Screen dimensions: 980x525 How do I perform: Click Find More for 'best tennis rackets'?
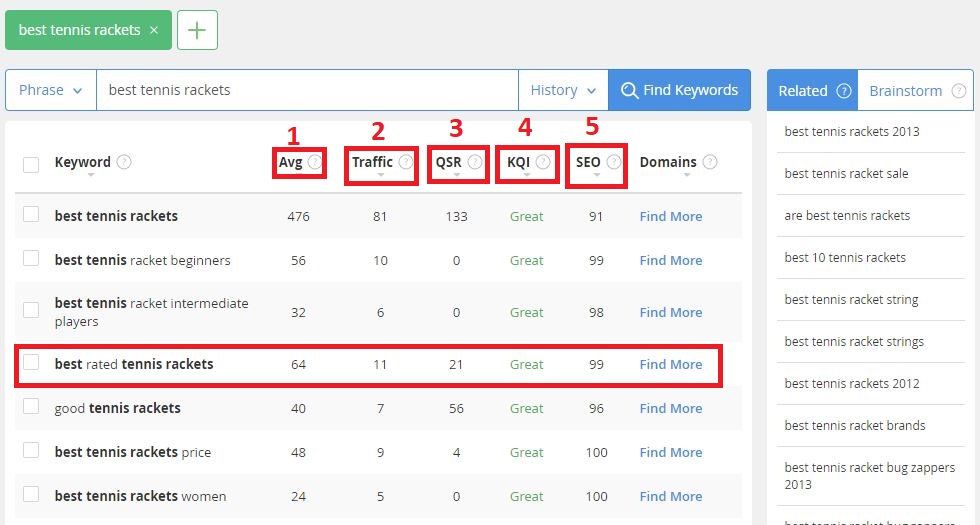coord(671,216)
